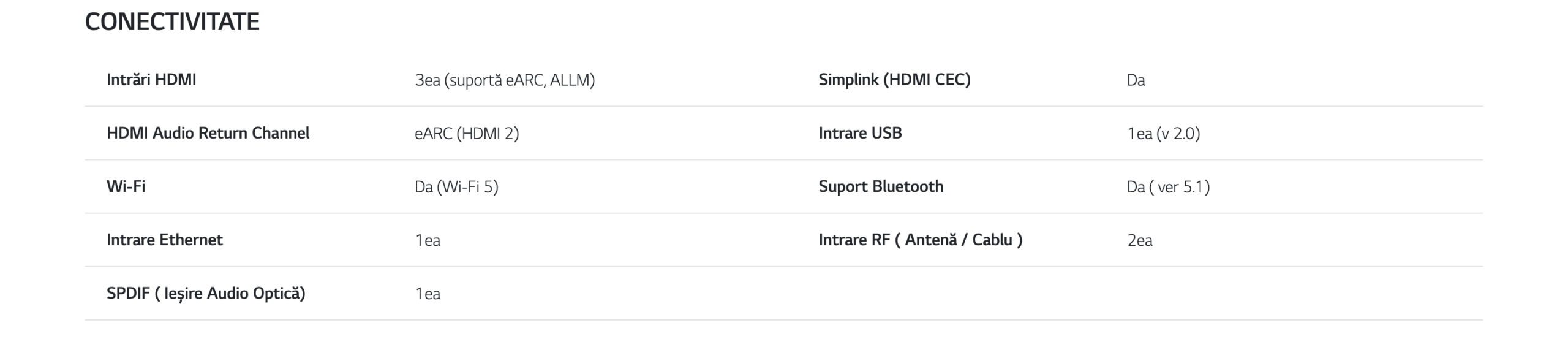Select the 'HDMI Audio Return Channel' label

click(208, 133)
